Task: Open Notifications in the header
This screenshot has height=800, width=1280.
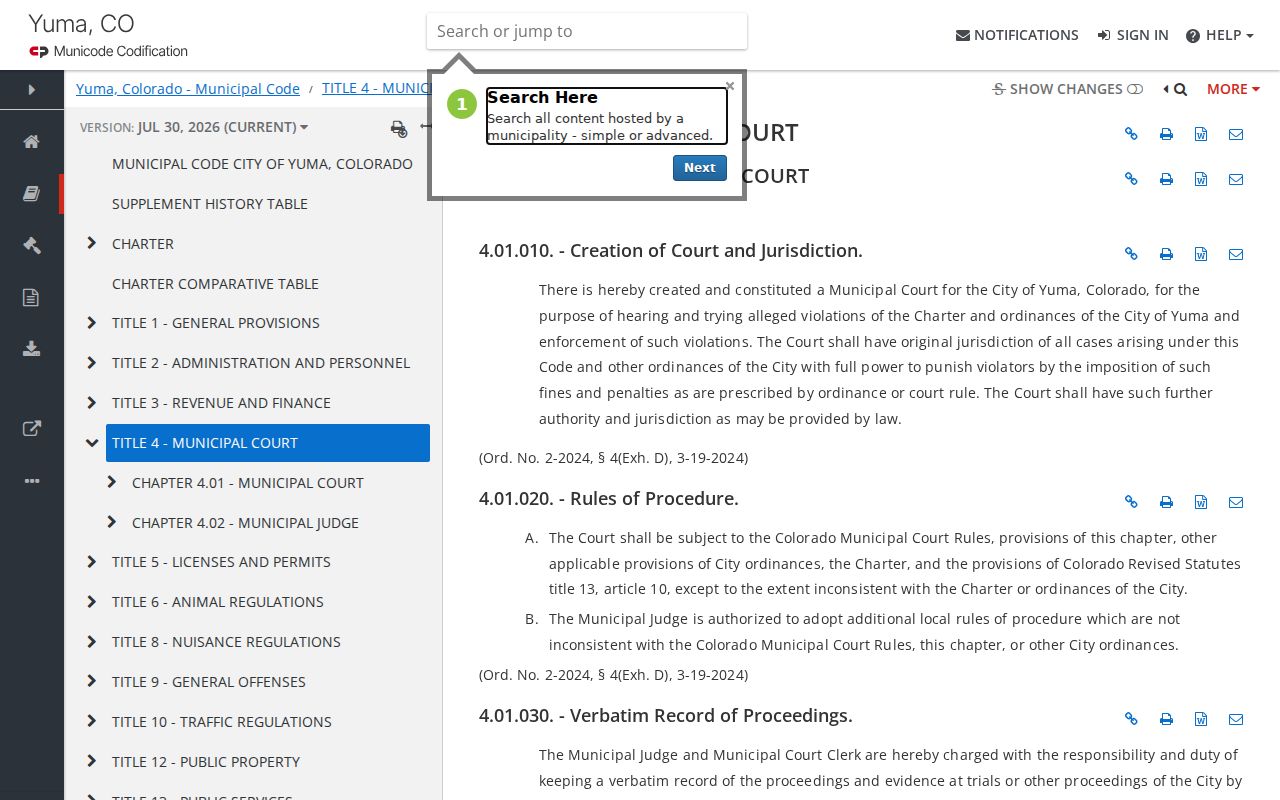Action: [x=1017, y=35]
